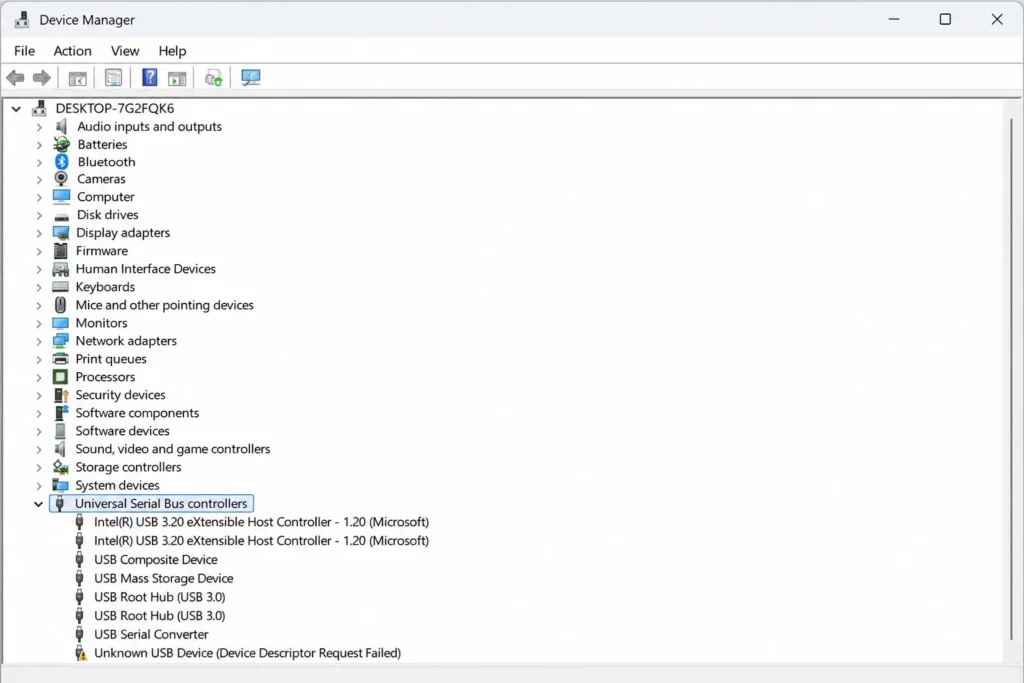
Task: Minimize the Device Manager window
Action: click(x=894, y=20)
